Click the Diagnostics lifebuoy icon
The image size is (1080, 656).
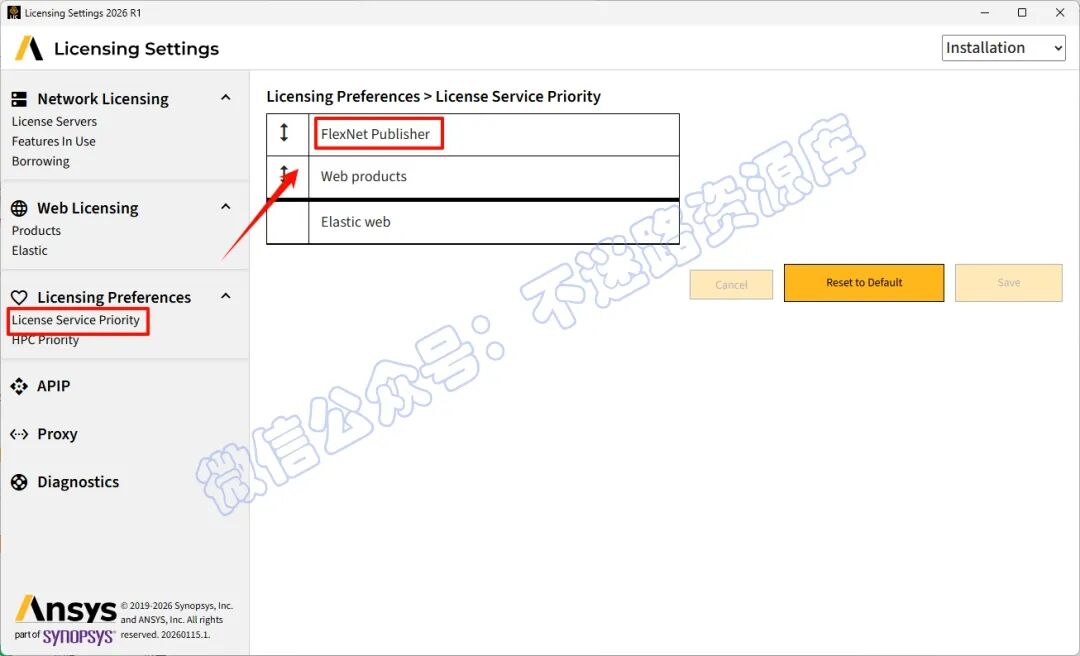point(19,482)
